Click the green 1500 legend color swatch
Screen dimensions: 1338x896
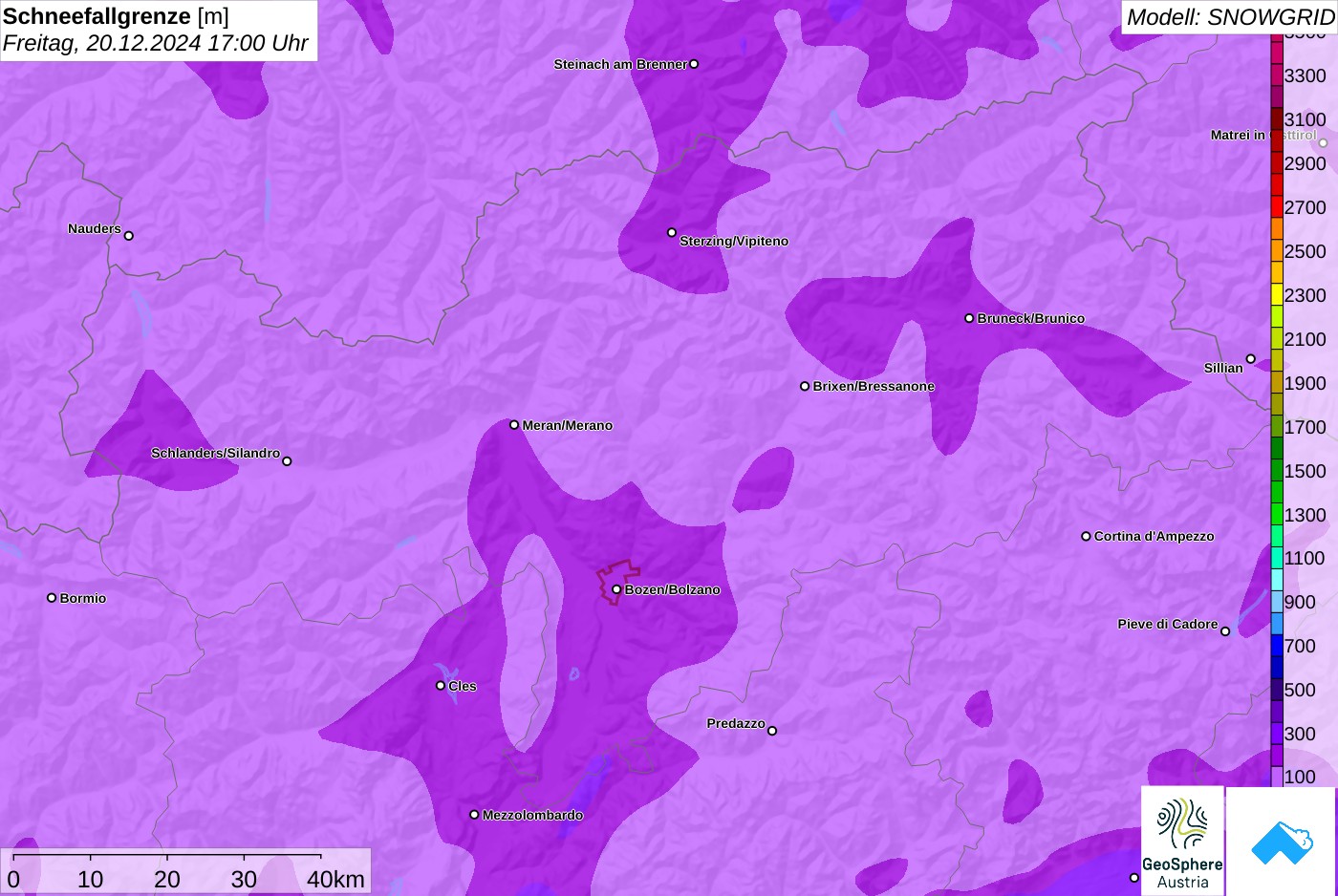pos(1277,470)
